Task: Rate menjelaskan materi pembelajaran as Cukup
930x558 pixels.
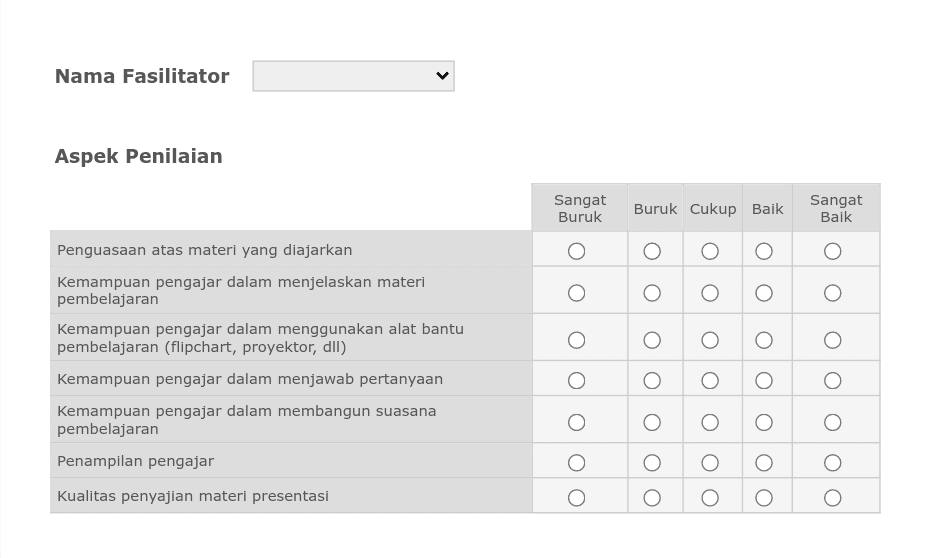Action: coord(709,293)
